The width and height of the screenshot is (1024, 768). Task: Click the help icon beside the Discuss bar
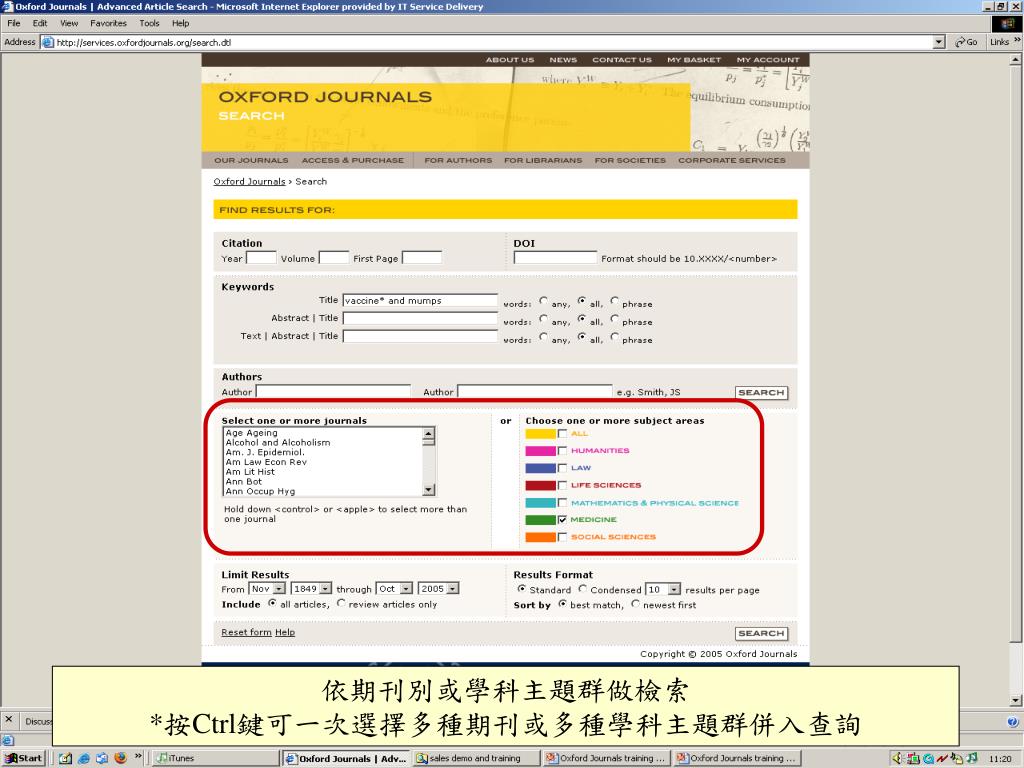tap(1012, 722)
